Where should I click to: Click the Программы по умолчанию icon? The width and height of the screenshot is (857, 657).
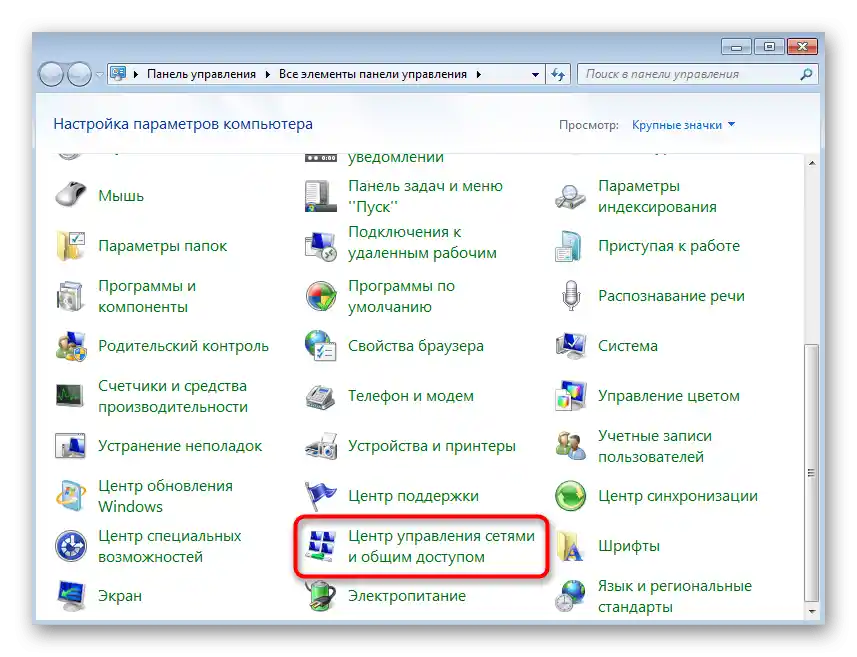(321, 296)
